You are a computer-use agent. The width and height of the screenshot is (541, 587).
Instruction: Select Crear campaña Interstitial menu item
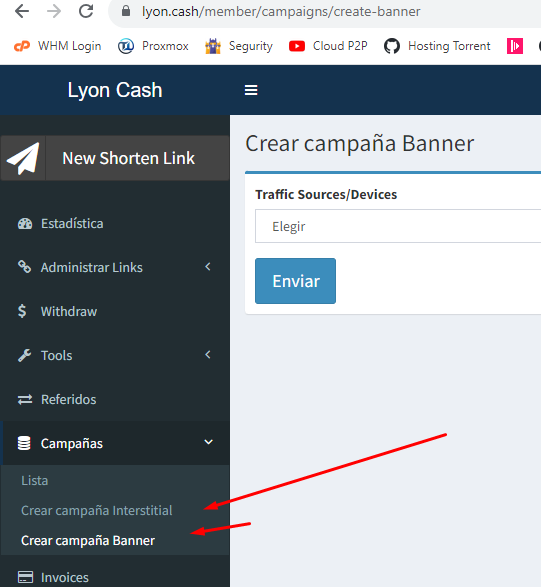pyautogui.click(x=97, y=511)
